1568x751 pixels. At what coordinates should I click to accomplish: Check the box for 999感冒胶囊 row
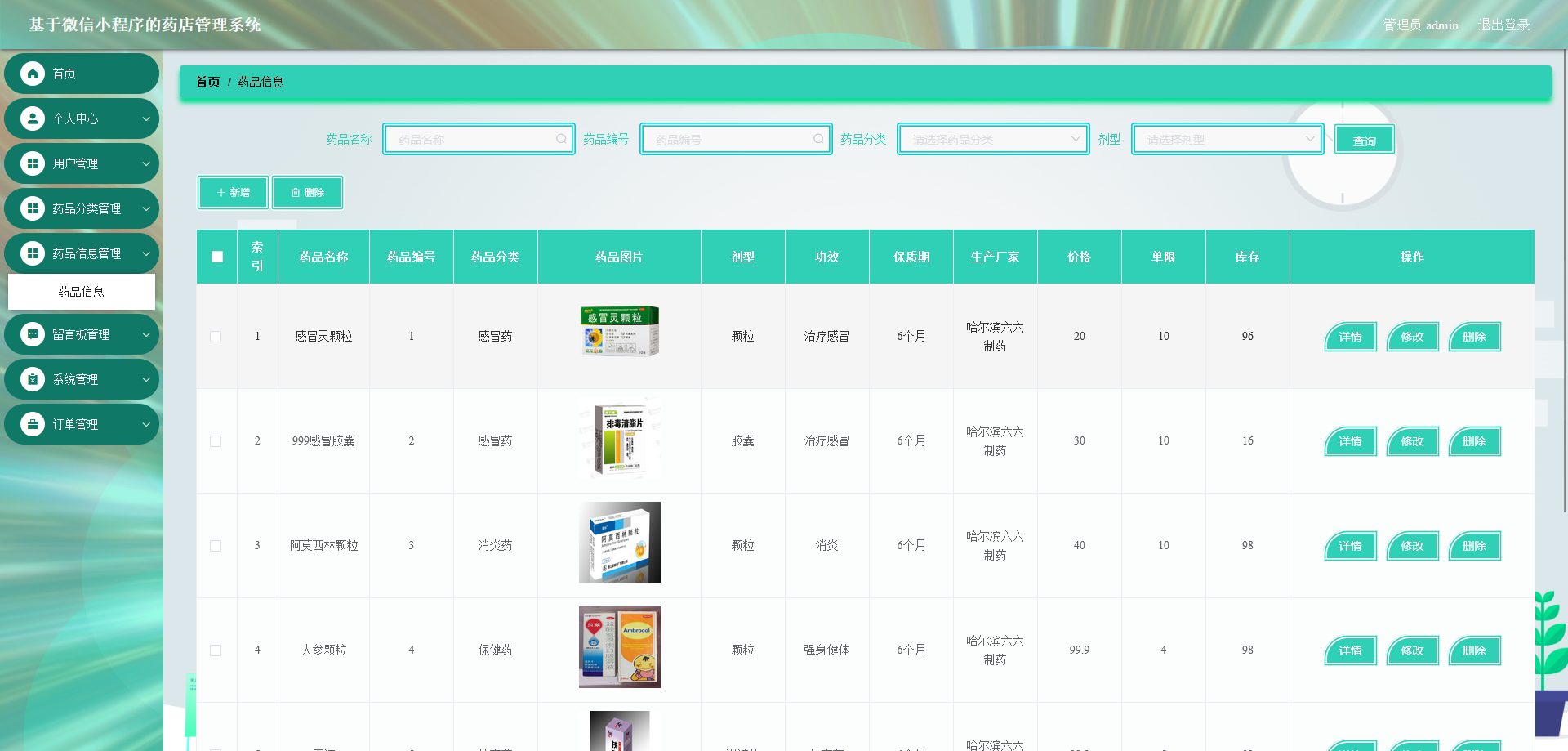pos(216,441)
